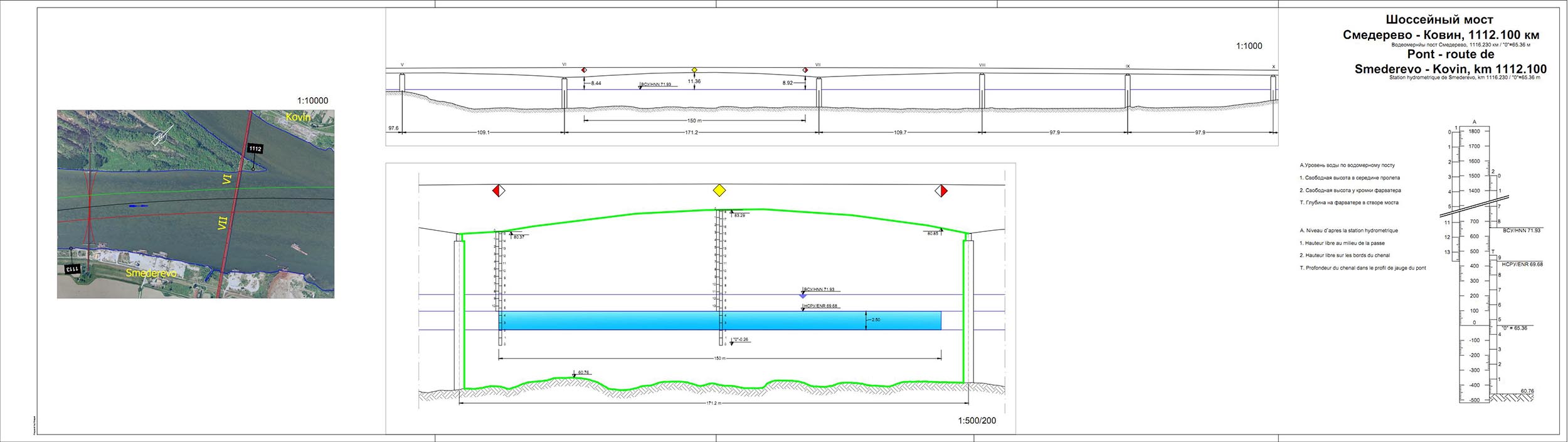
Task: Click the 'НСРУ/ENR 69.68' label on the gauge scale
Action: pos(1522,265)
